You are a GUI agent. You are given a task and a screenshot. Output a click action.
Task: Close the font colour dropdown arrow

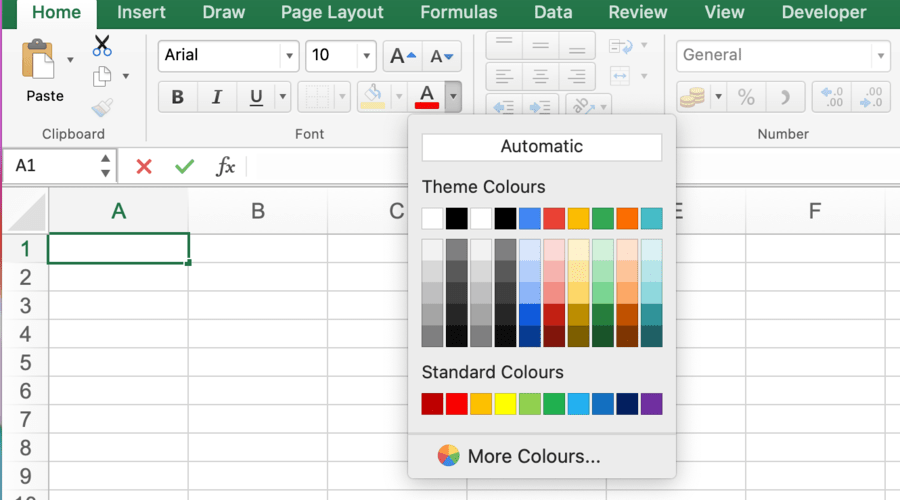pyautogui.click(x=453, y=96)
